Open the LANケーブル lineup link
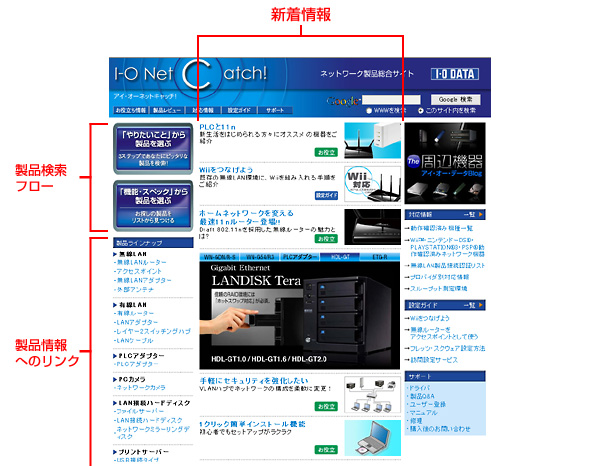This screenshot has width=600, height=466. 134,341
